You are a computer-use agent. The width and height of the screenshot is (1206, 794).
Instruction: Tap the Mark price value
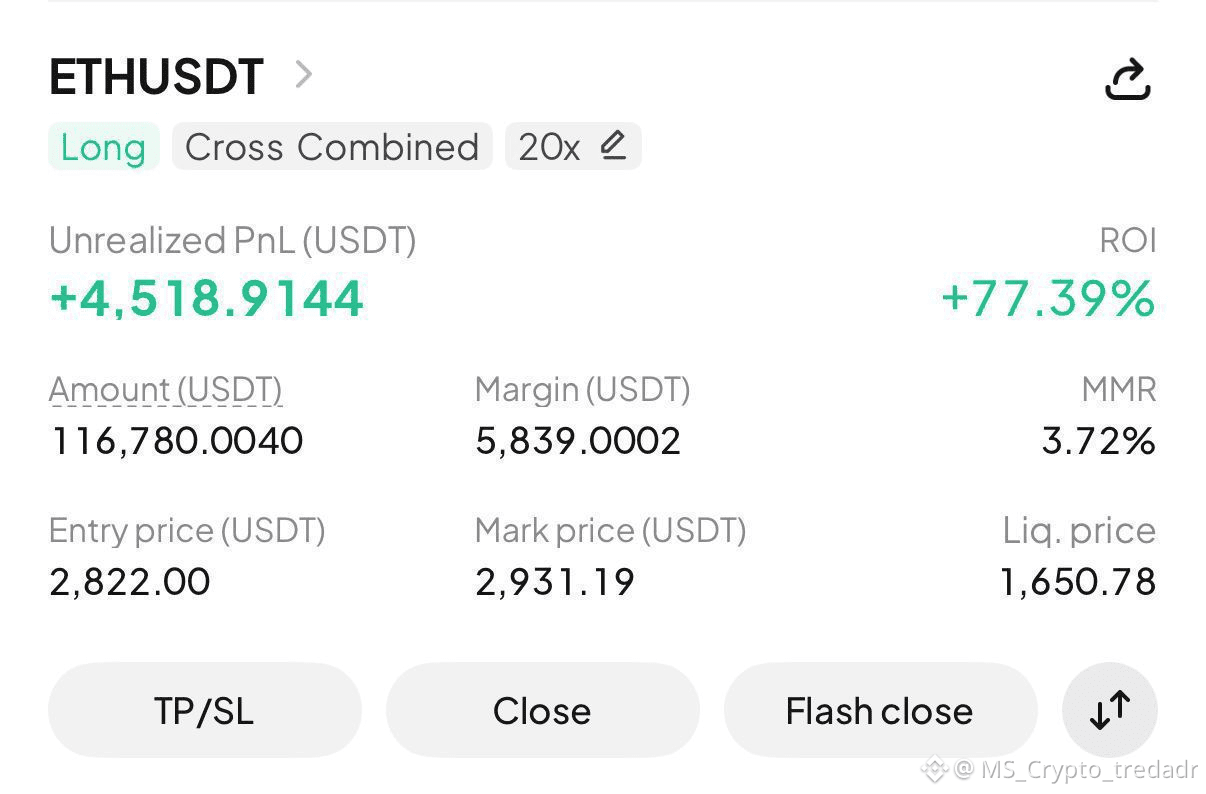[x=555, y=582]
